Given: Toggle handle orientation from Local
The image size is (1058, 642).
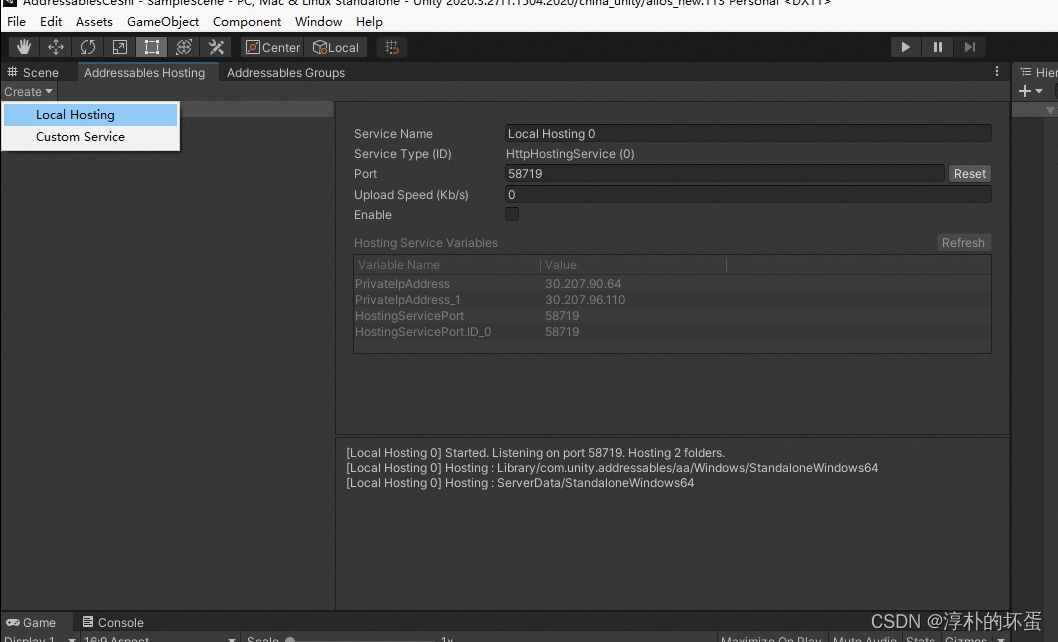Looking at the screenshot, I should tap(336, 46).
